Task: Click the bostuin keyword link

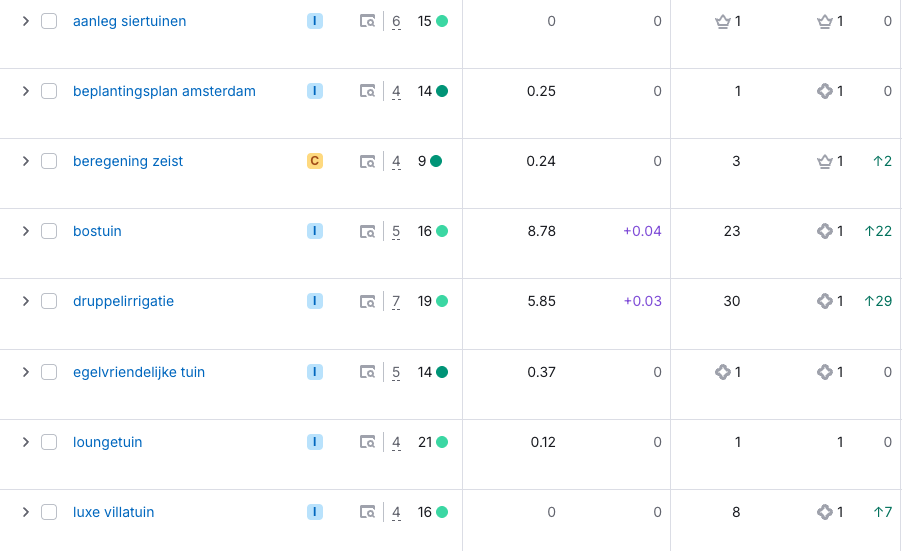Action: [x=97, y=231]
